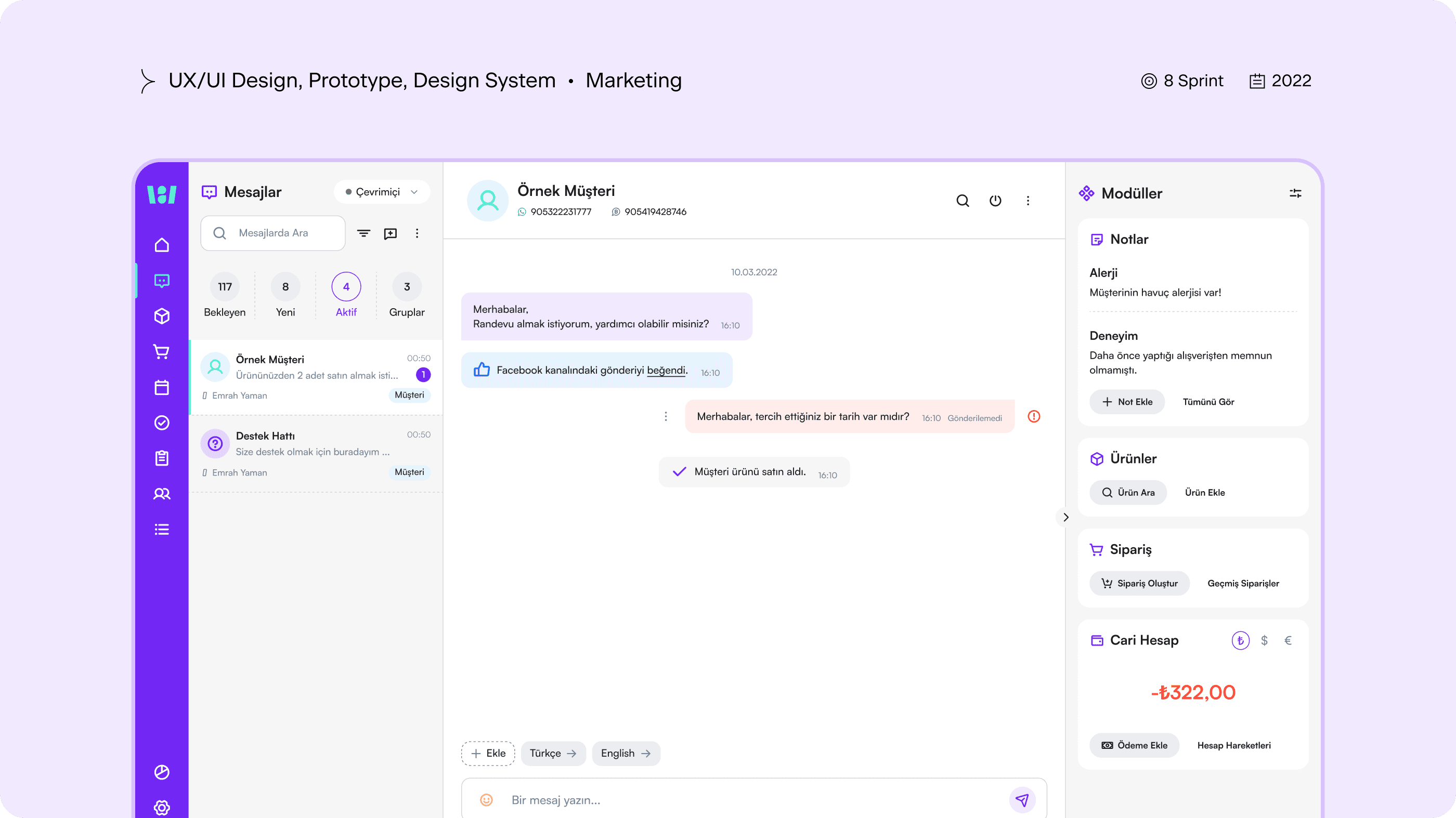Click the Sipariş Oluştur button
Viewport: 1456px width, 818px height.
click(x=1139, y=583)
